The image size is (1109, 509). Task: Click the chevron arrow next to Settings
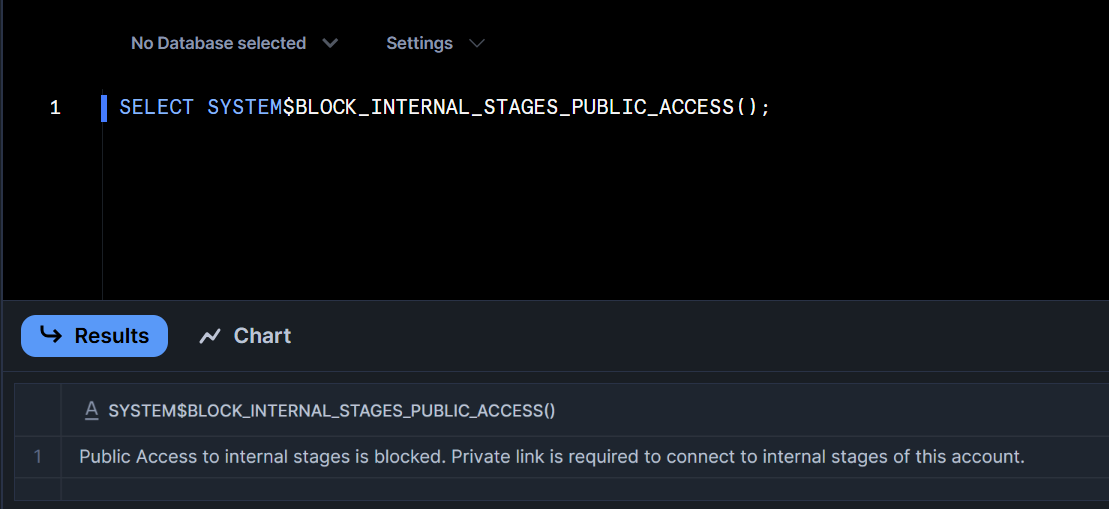click(x=477, y=43)
